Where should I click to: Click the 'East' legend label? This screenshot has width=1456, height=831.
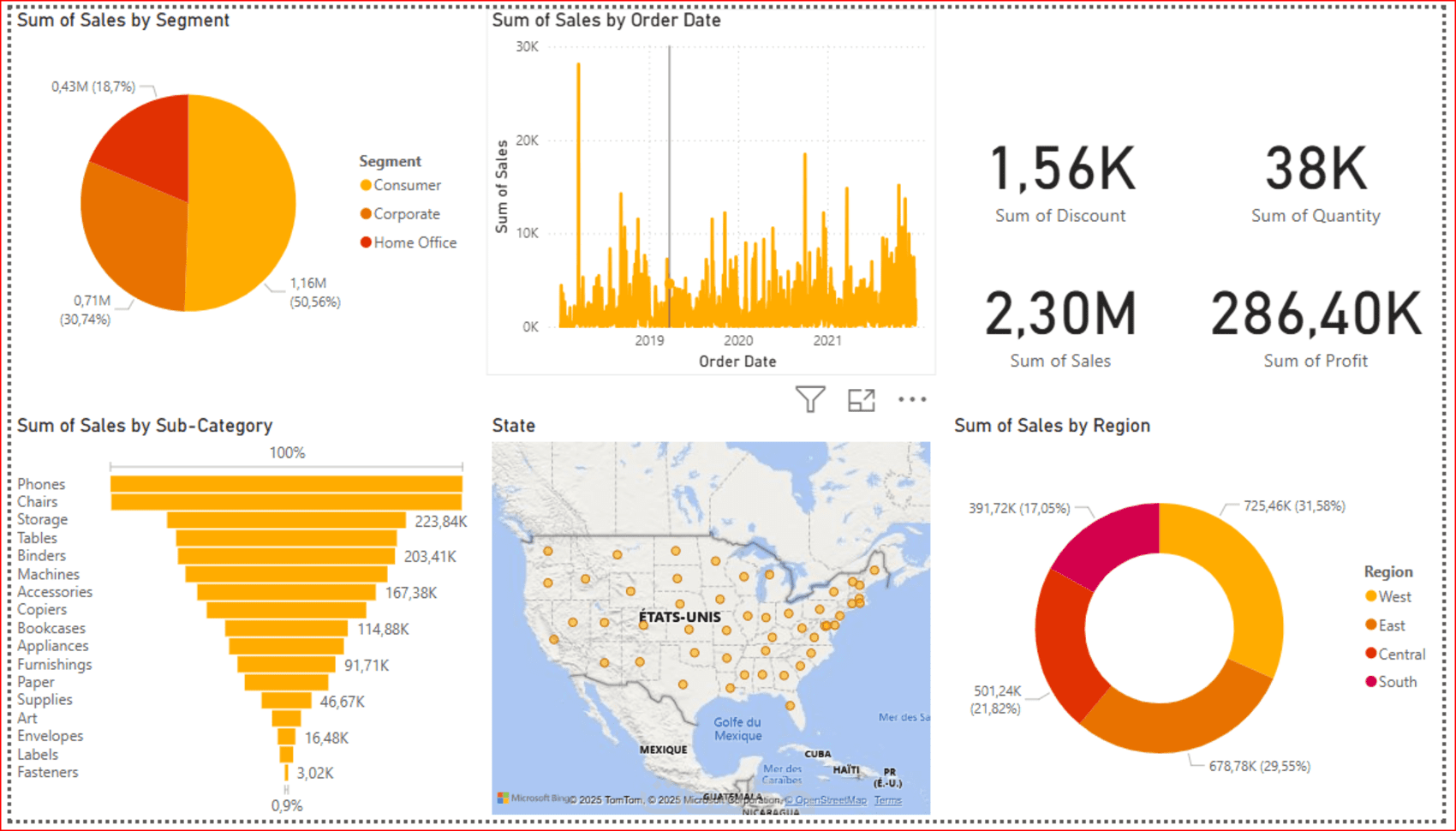click(x=1392, y=625)
